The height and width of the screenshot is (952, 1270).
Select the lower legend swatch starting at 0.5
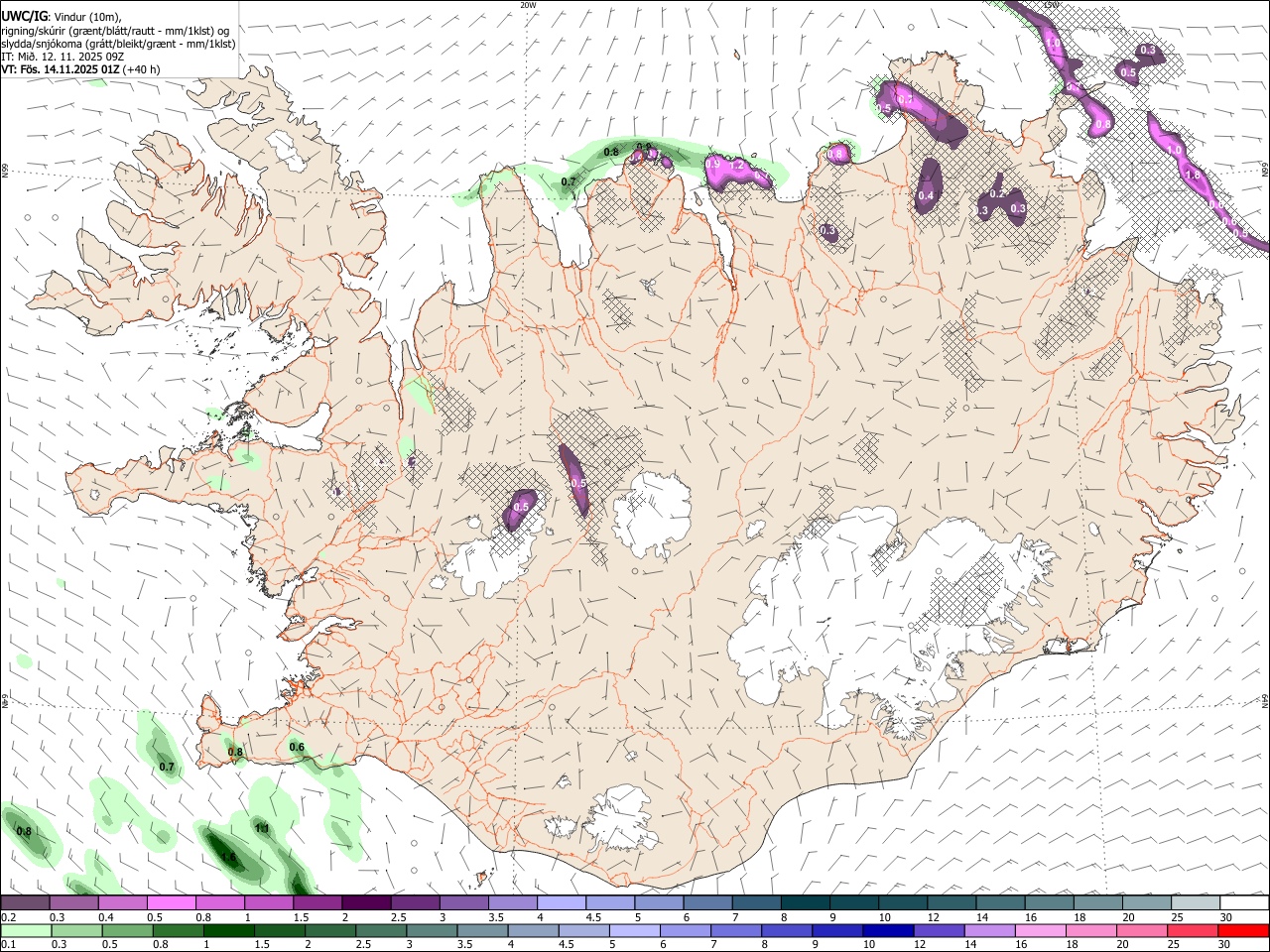(x=127, y=930)
